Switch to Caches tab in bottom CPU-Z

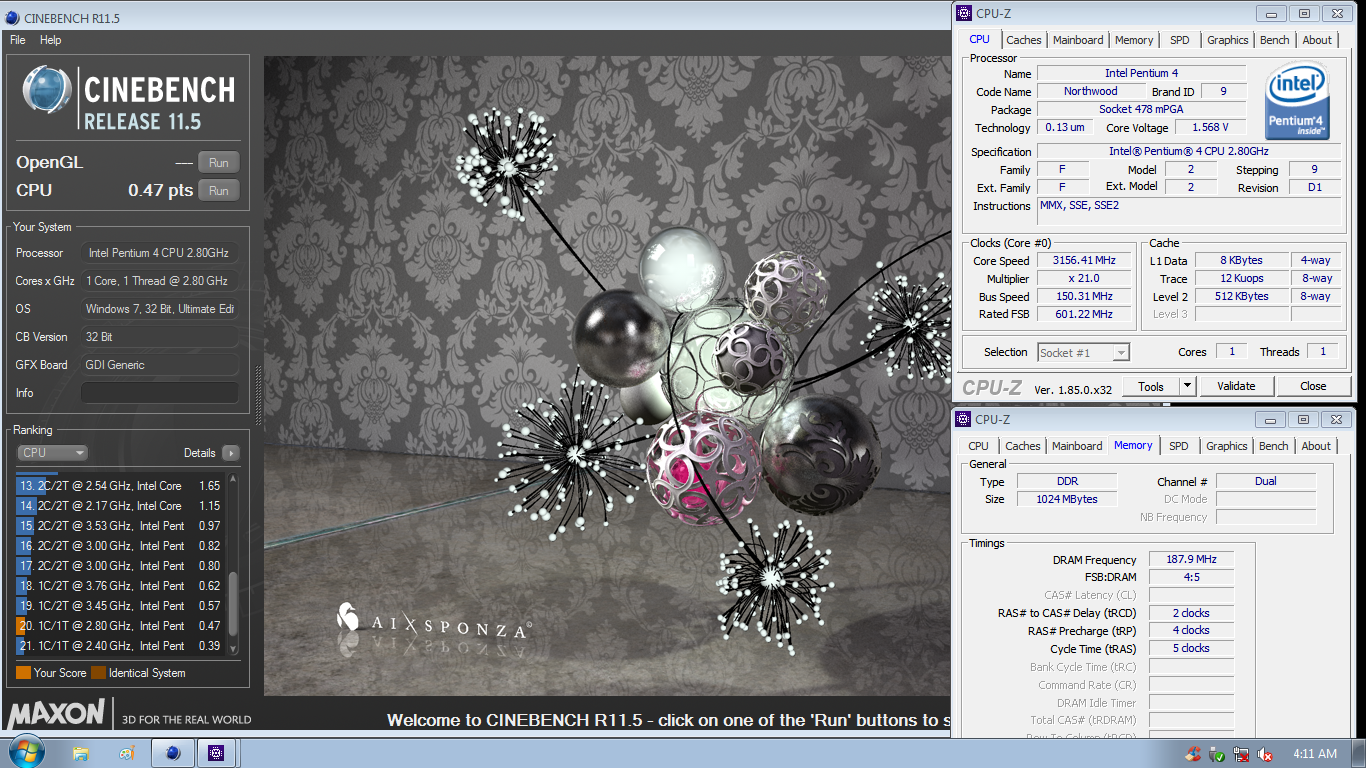click(1023, 446)
